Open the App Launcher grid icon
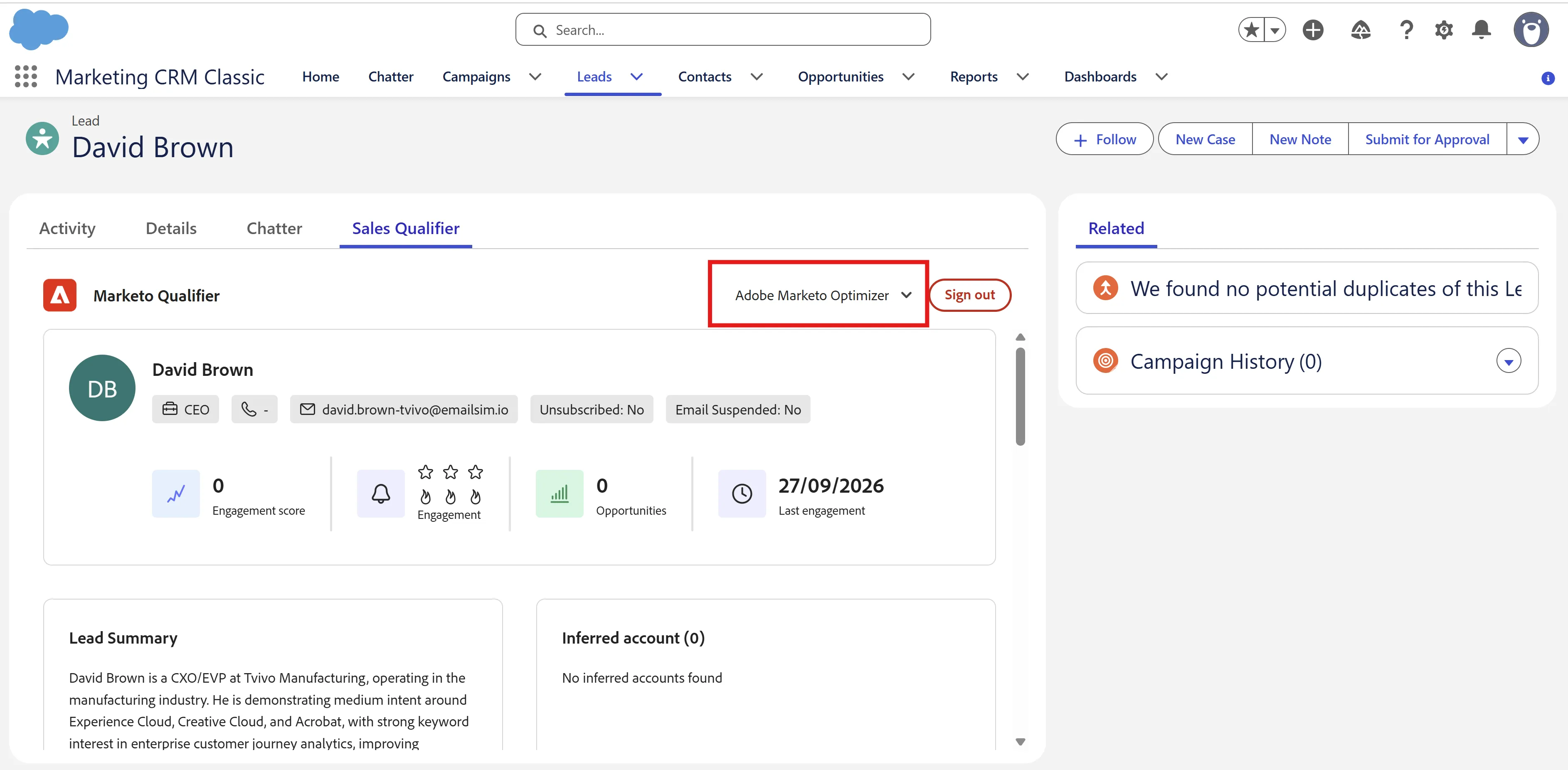The image size is (1568, 770). tap(26, 77)
